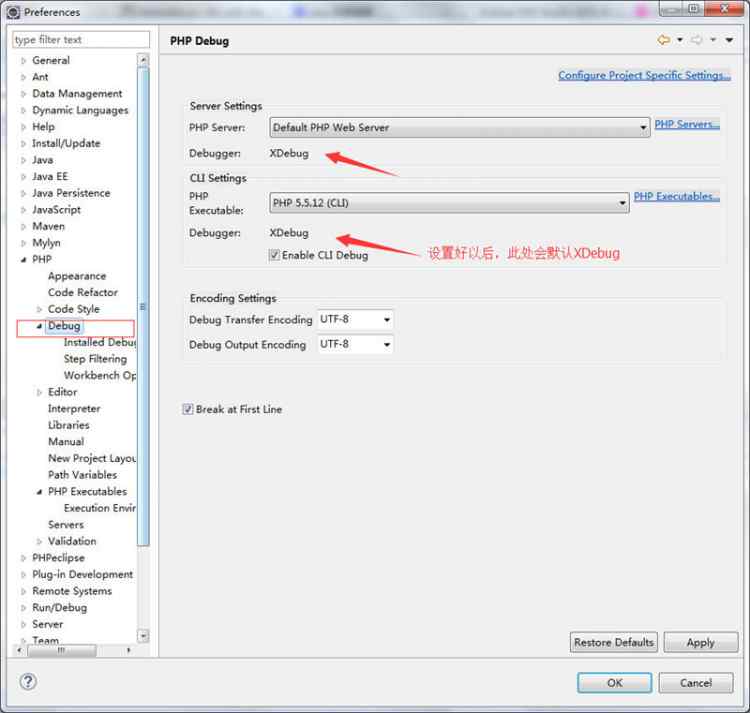Select Servers under PHP
Viewport: 750px width, 713px height.
coord(66,525)
